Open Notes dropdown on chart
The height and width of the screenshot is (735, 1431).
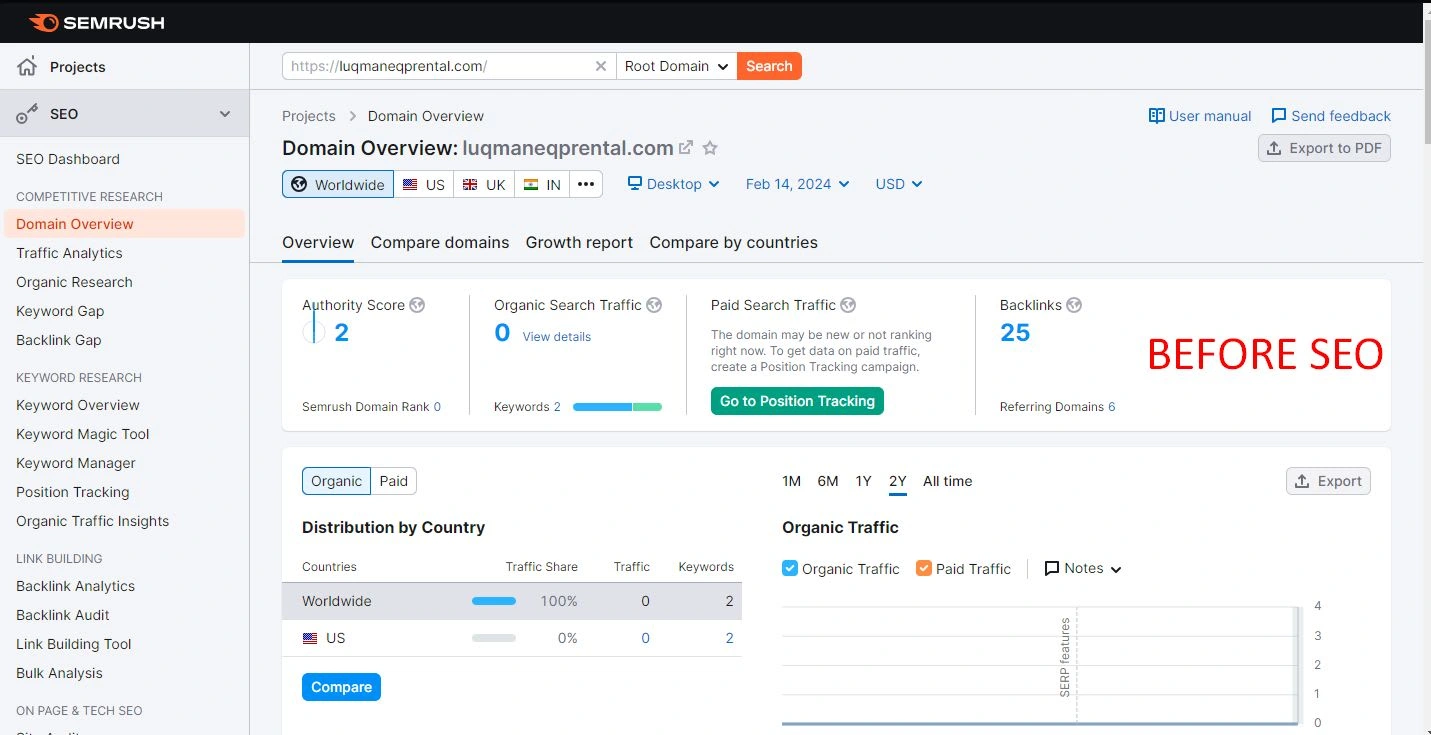pyautogui.click(x=1083, y=568)
